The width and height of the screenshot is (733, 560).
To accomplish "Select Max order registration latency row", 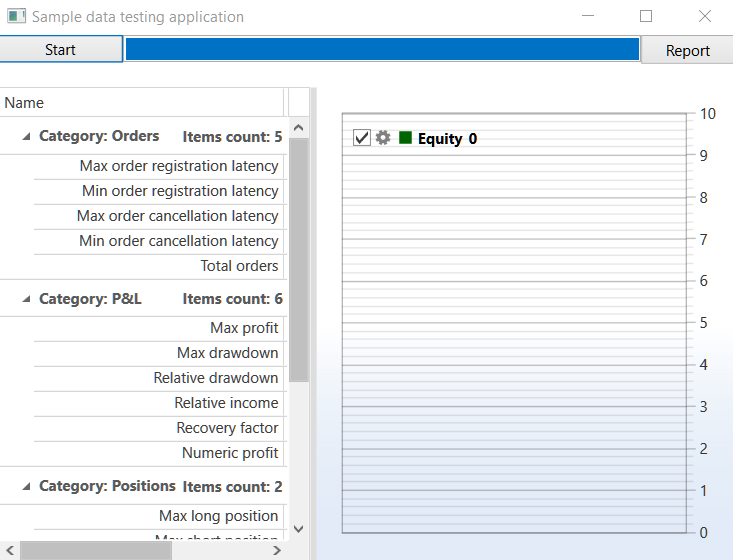I will point(179,166).
